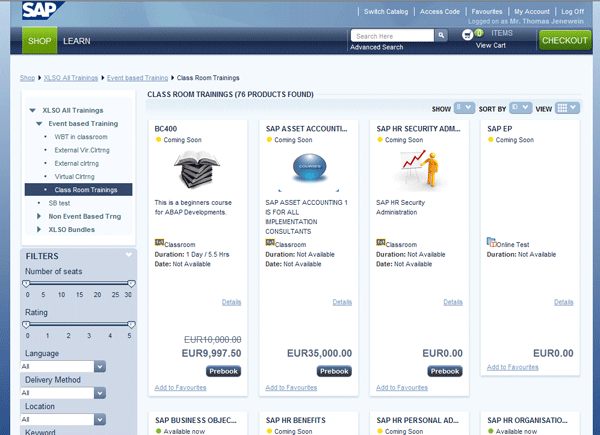Click the Rating slider right handle
The image size is (600, 435).
pos(131,325)
